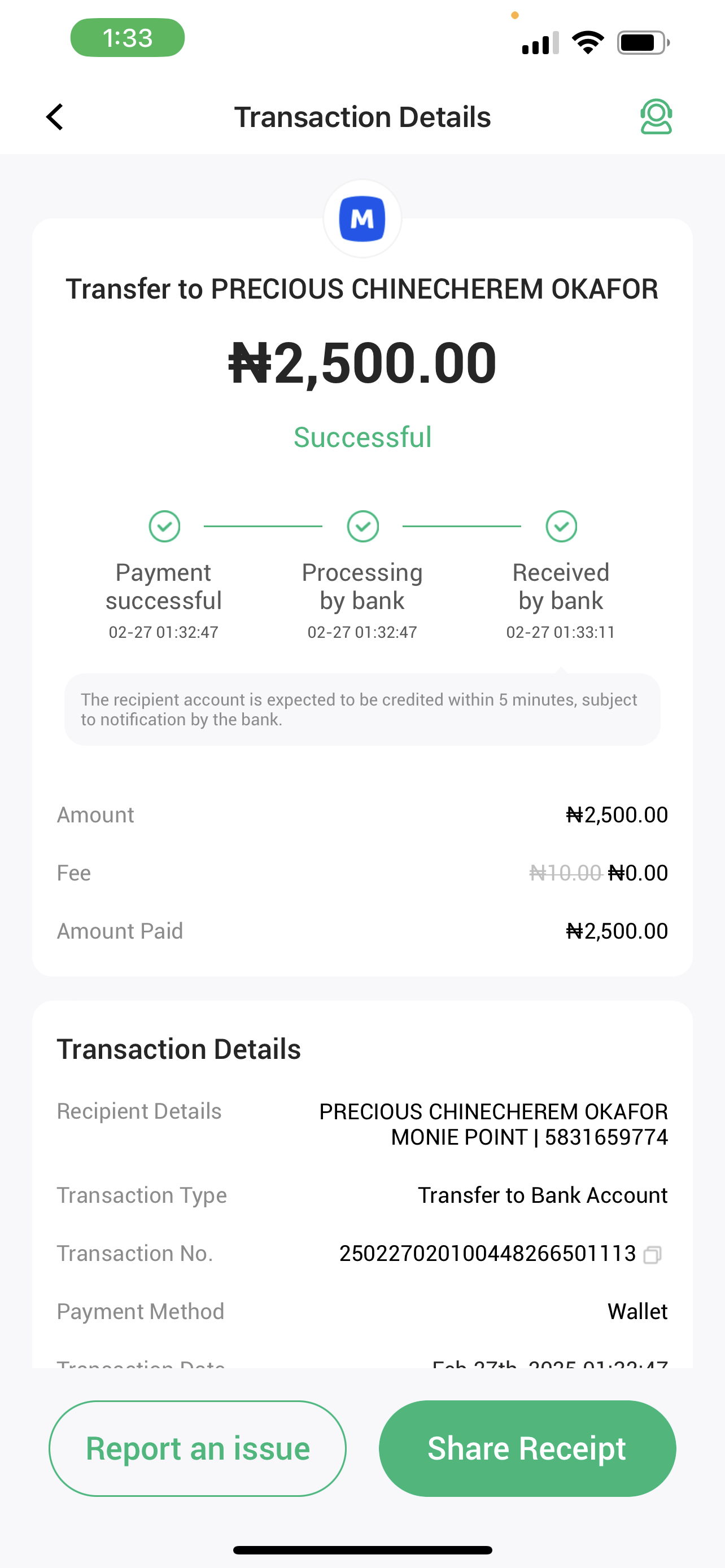This screenshot has height=1568, width=725.
Task: Tap the Payment successful checkmark icon
Action: 164,526
